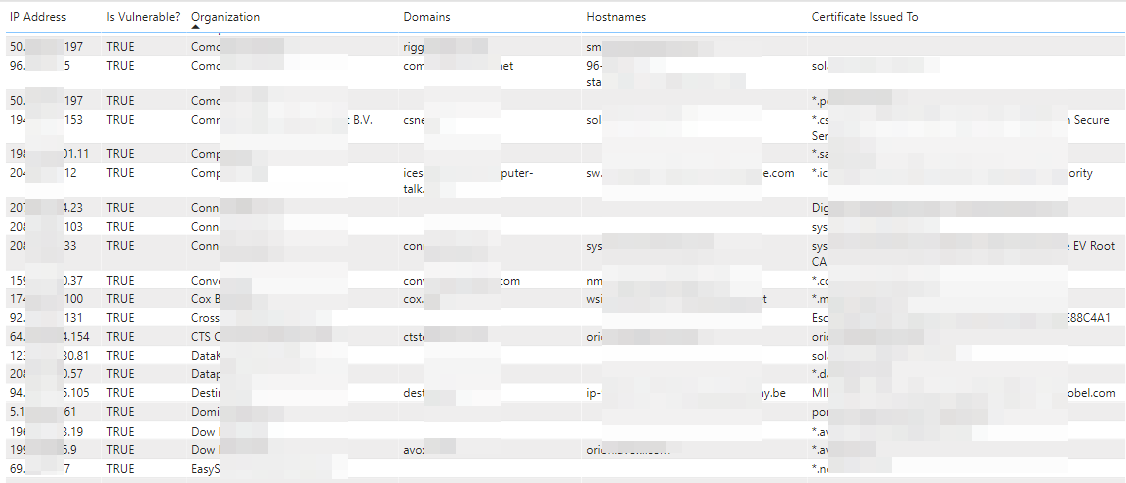Click the 'ctst' domain cell
The width and height of the screenshot is (1126, 483).
click(x=414, y=336)
